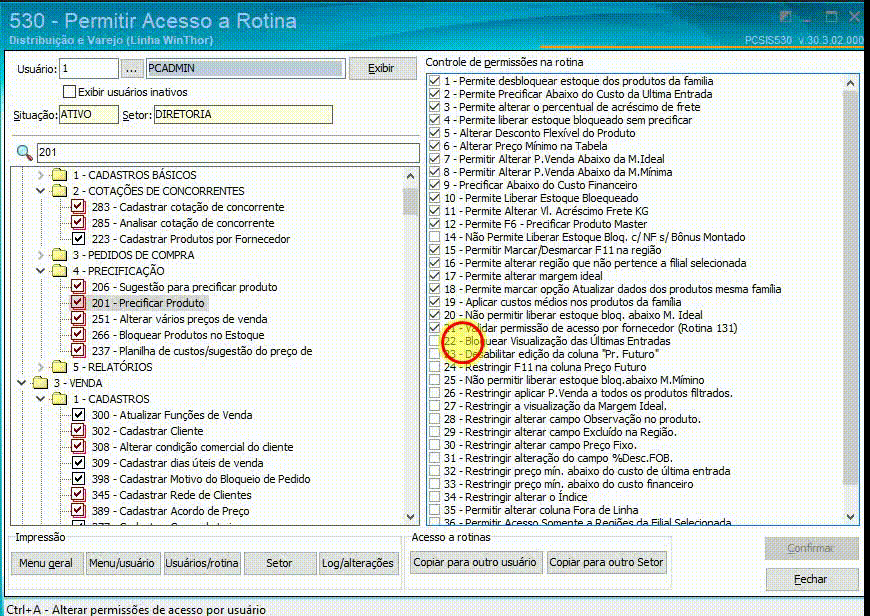Check permission 35 alterar coluna Fora de Linha
Viewport: 870px width, 616px height.
point(434,510)
